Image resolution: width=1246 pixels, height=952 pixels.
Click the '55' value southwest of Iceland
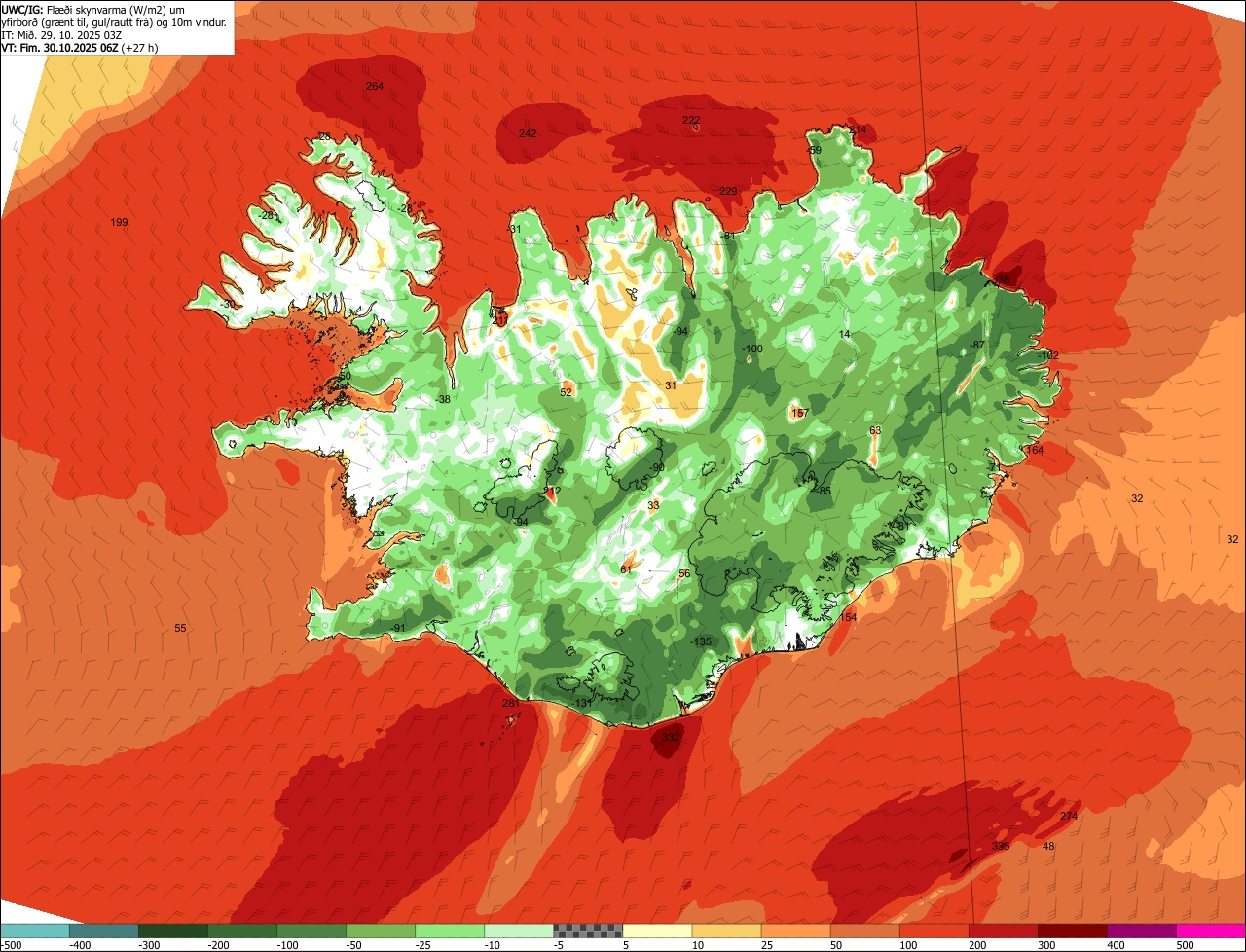coord(180,628)
